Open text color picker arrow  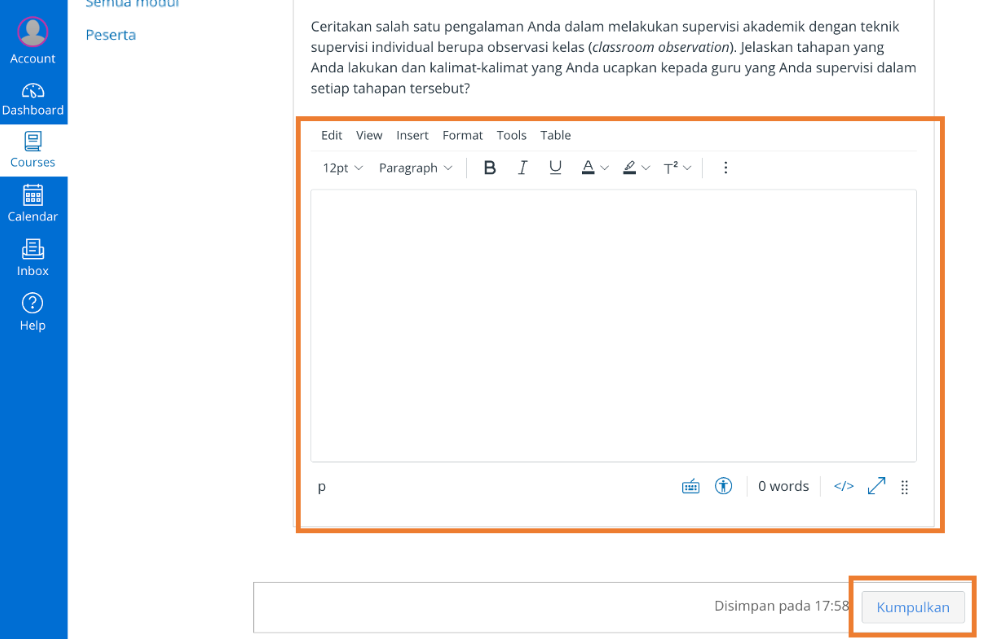pyautogui.click(x=605, y=168)
